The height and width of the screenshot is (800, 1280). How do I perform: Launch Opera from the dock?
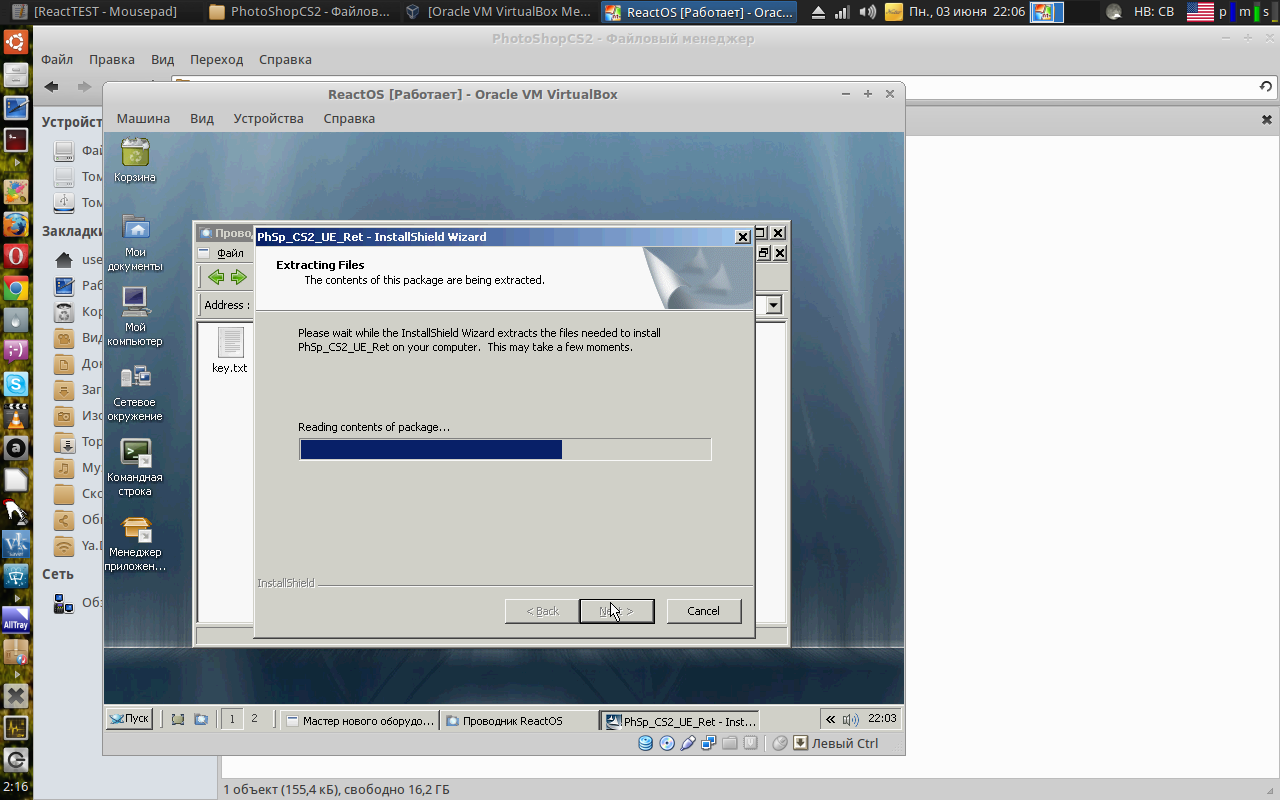coord(15,256)
